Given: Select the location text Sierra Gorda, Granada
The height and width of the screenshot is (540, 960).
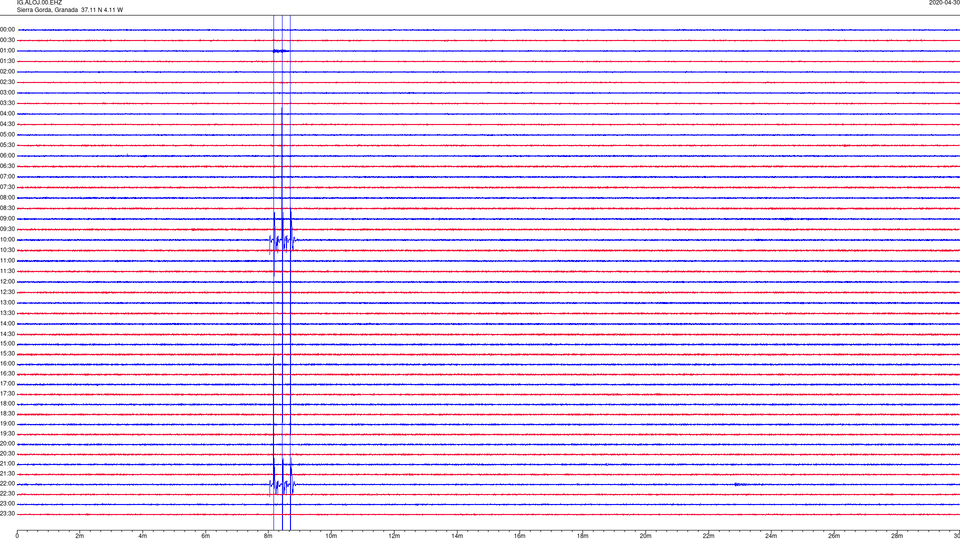Looking at the screenshot, I should [x=47, y=10].
